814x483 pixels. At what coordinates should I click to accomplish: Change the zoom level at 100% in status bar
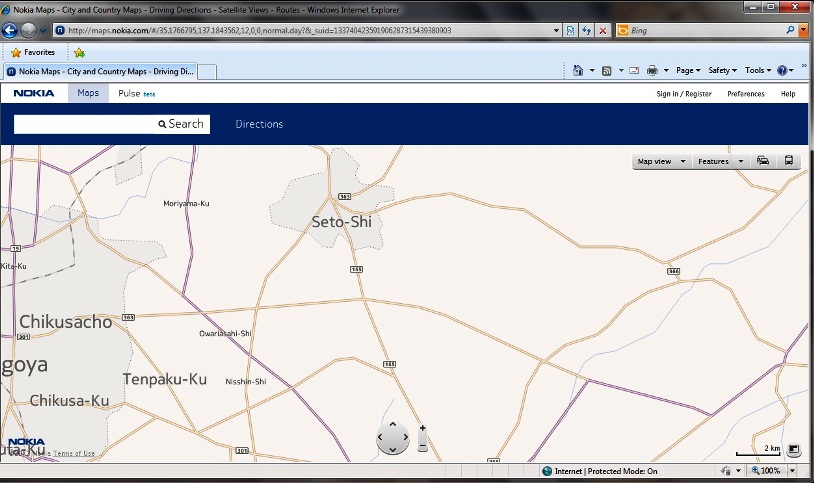tap(766, 471)
